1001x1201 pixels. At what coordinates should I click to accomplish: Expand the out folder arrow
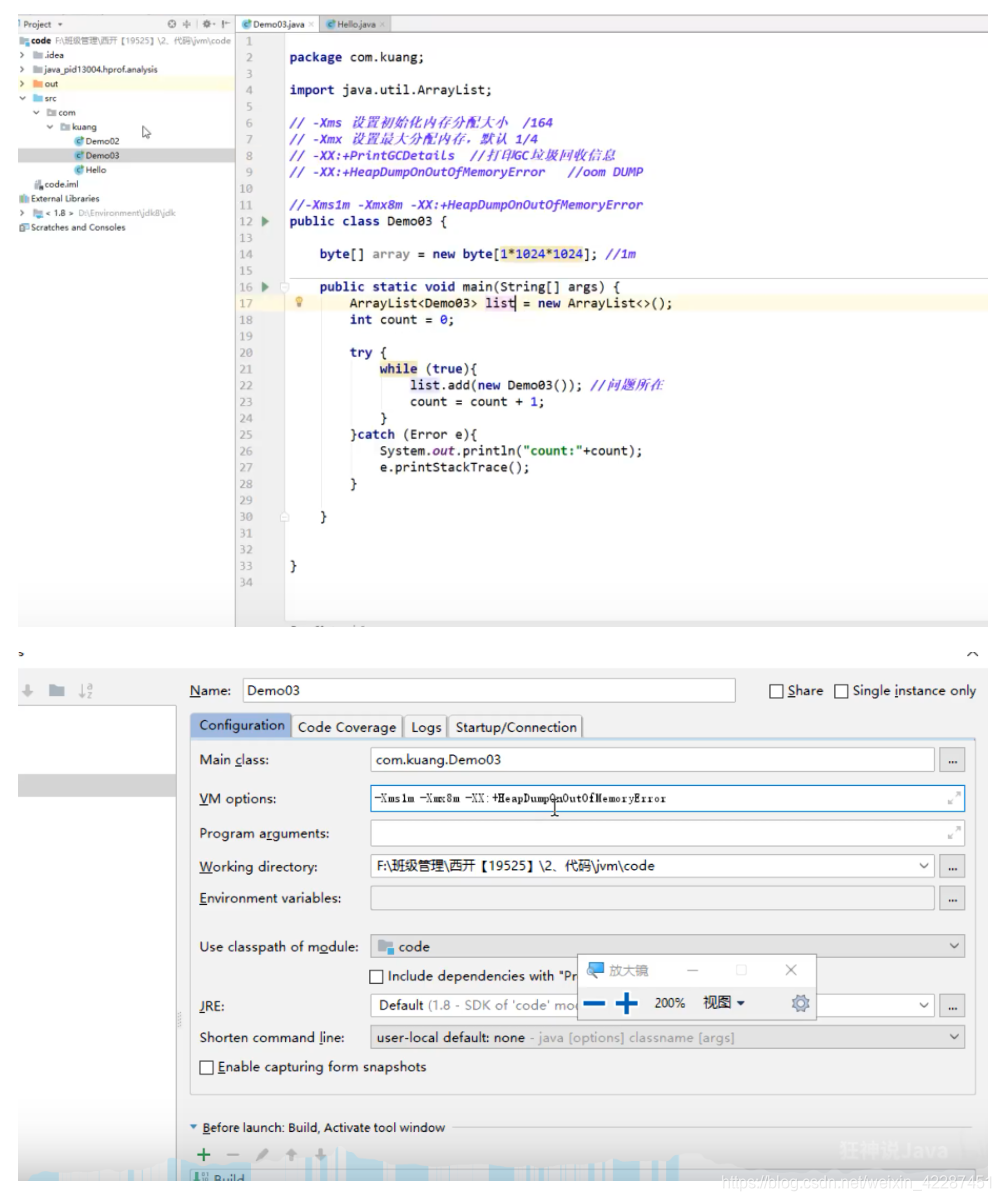(x=22, y=84)
